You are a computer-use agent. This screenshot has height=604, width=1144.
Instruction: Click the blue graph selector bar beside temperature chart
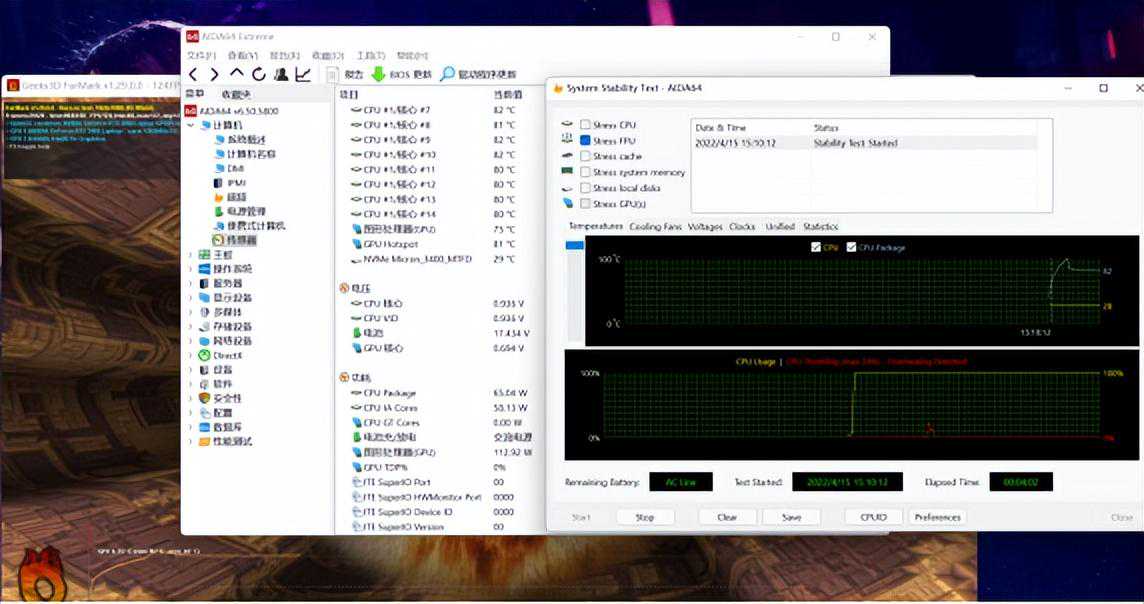574,245
